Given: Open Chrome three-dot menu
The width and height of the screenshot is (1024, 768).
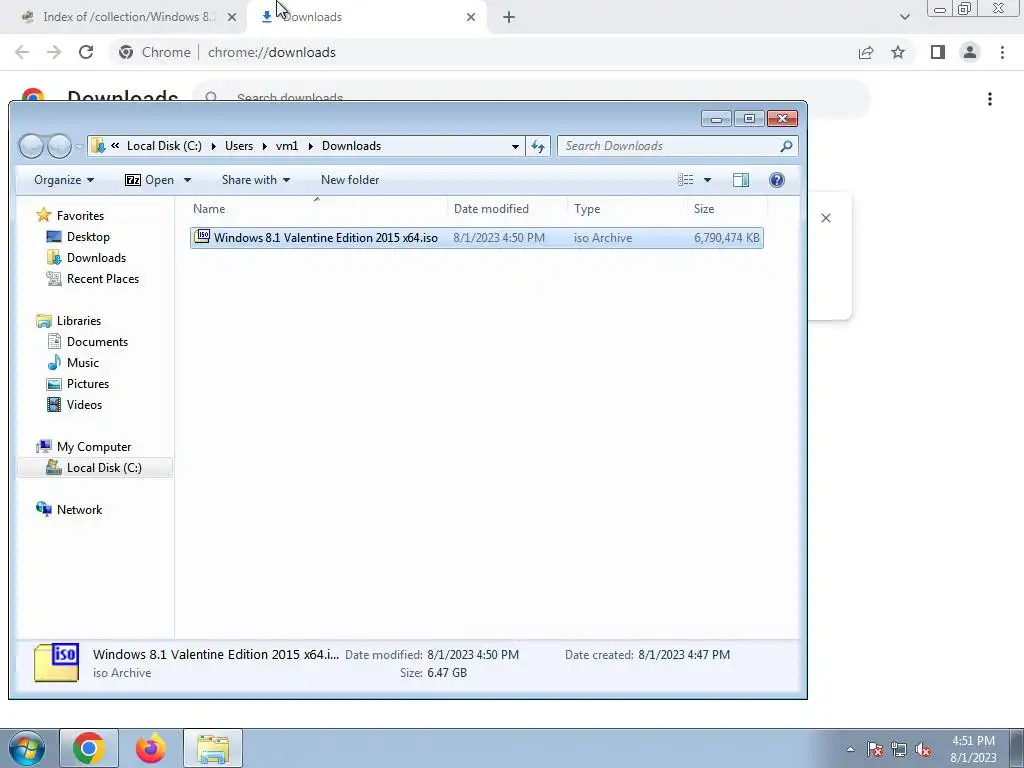Looking at the screenshot, I should click(1002, 52).
